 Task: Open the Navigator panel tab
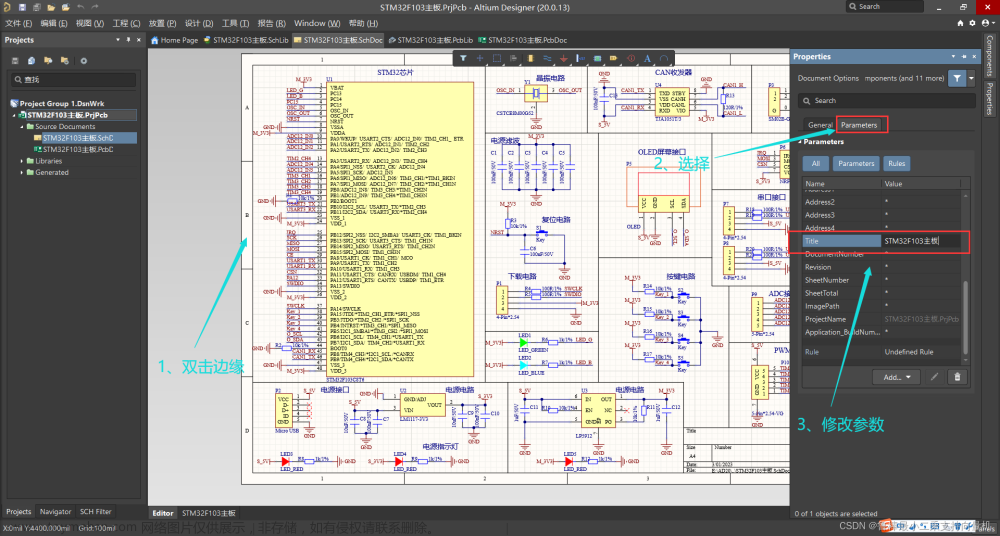[x=55, y=512]
